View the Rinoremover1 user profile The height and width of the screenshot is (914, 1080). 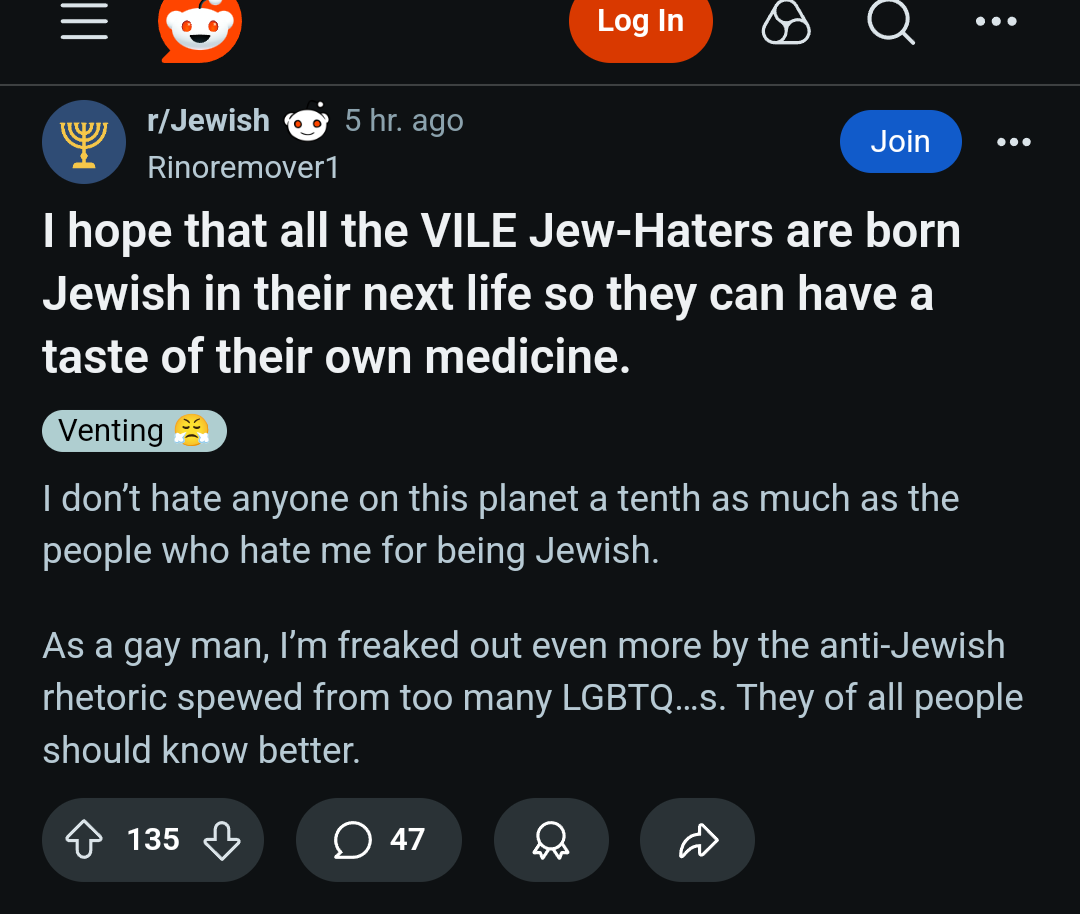(243, 167)
